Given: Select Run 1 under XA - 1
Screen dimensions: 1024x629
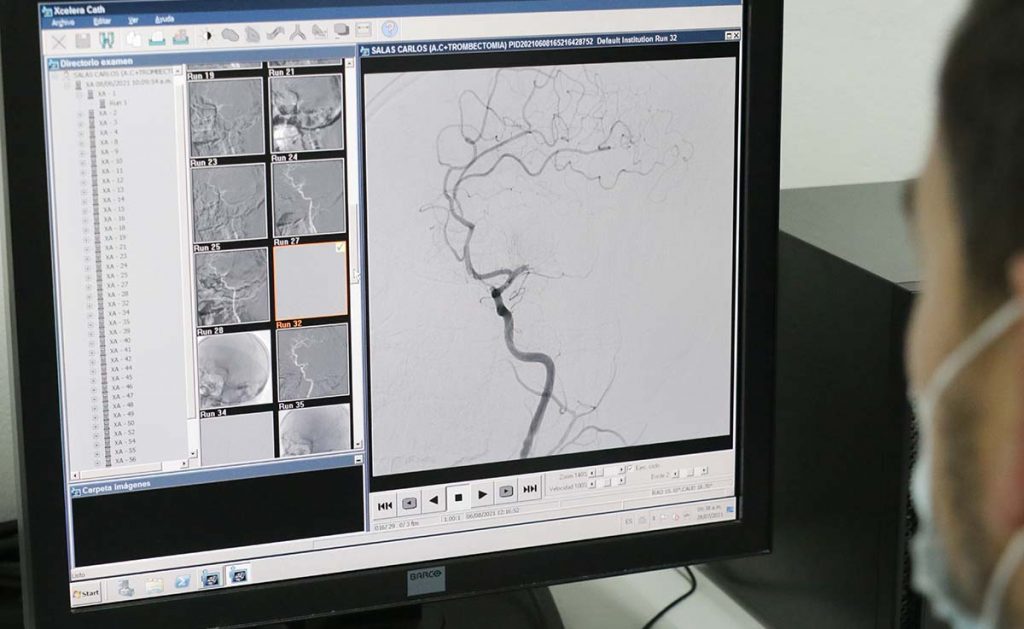Looking at the screenshot, I should pyautogui.click(x=118, y=103).
